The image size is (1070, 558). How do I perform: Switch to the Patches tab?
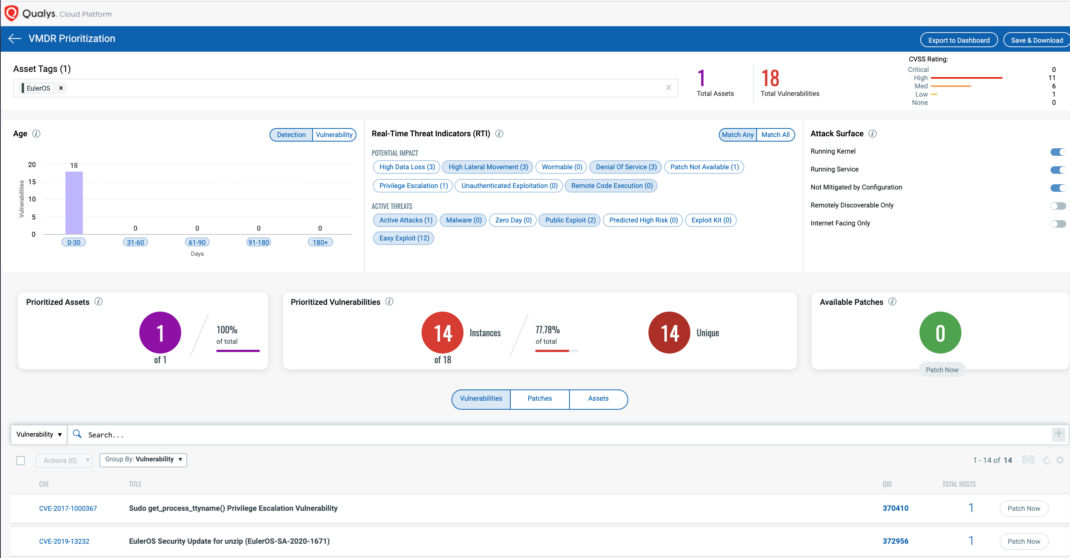(x=539, y=399)
